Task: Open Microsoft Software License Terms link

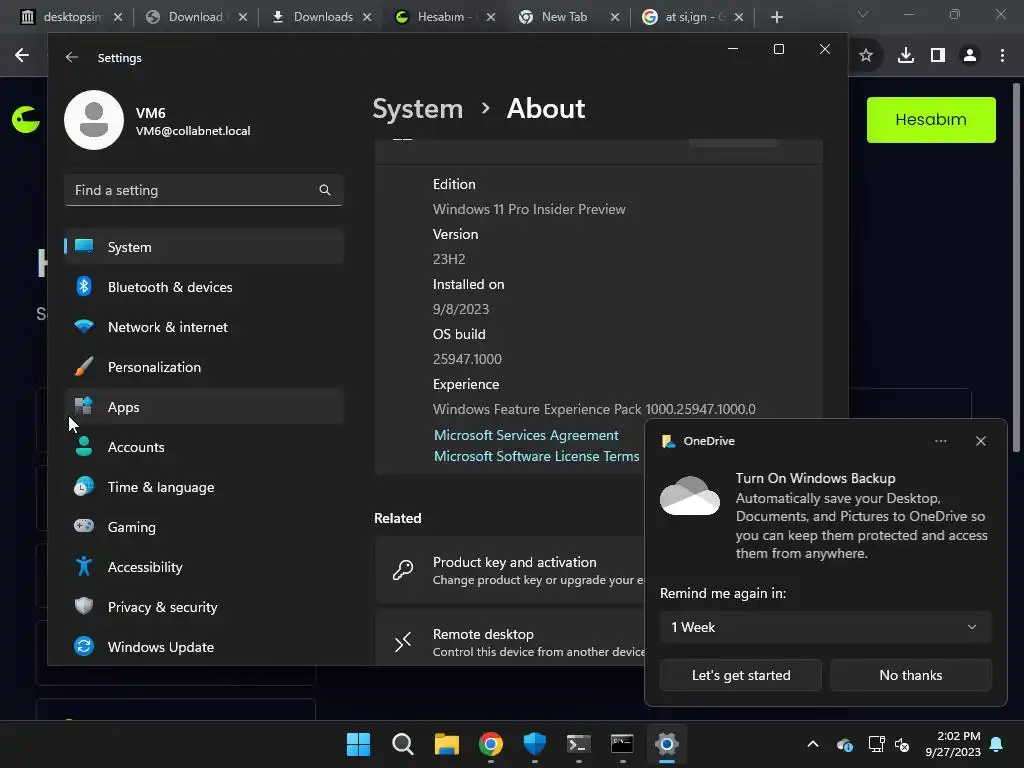Action: tap(536, 456)
